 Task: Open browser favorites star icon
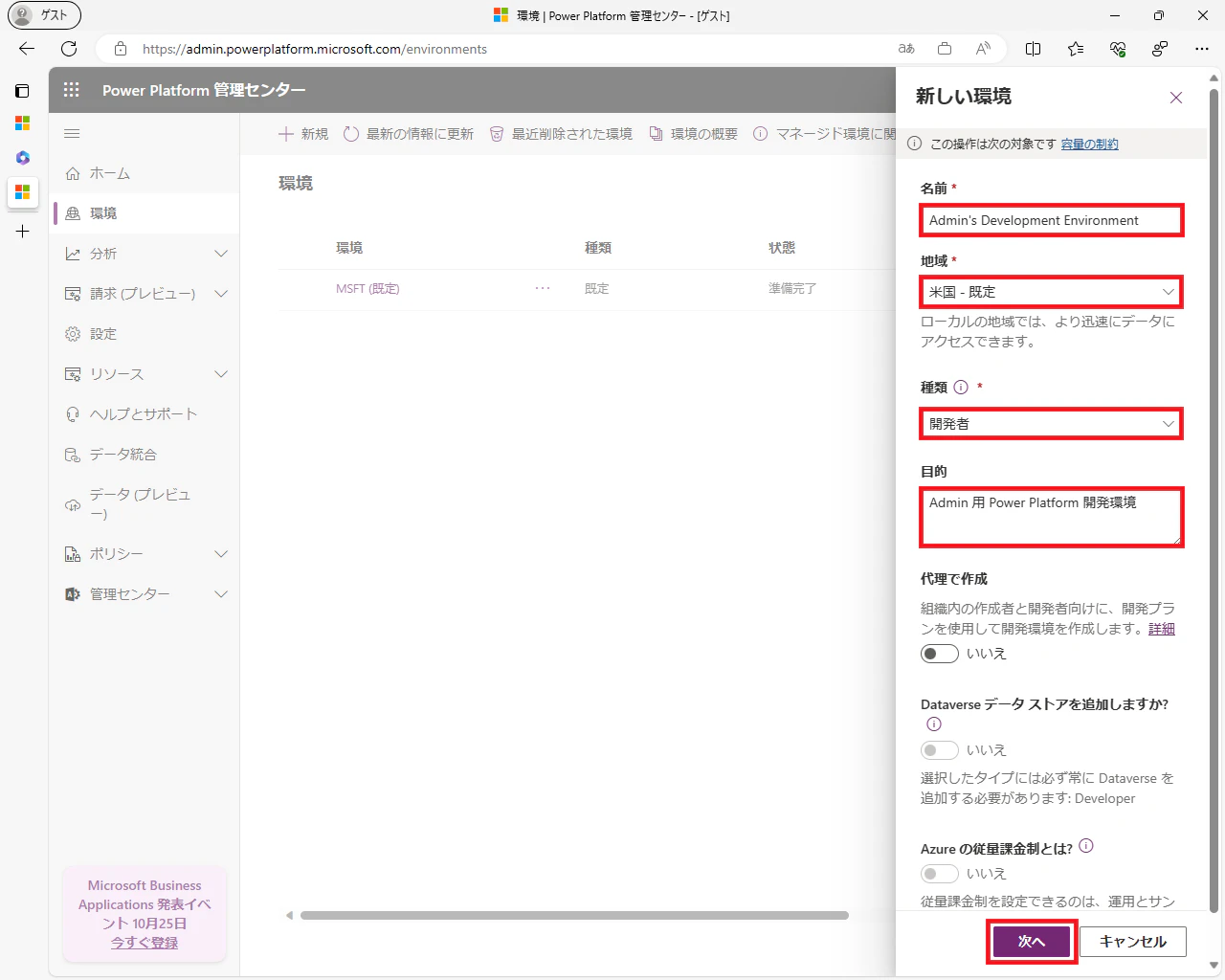[x=1076, y=49]
